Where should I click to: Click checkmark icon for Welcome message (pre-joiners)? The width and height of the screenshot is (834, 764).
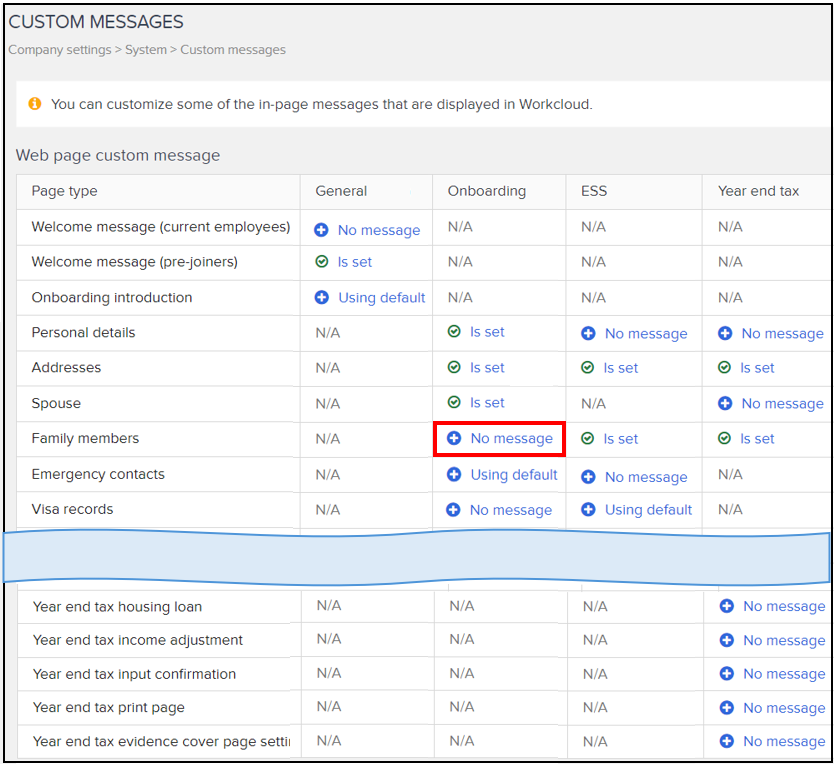pos(322,262)
